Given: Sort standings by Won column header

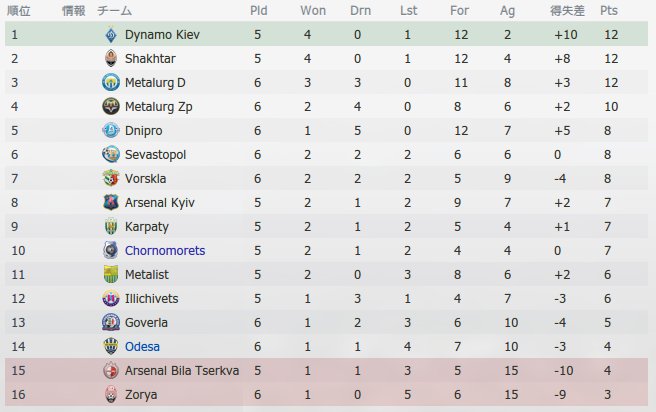Looking at the screenshot, I should (313, 10).
